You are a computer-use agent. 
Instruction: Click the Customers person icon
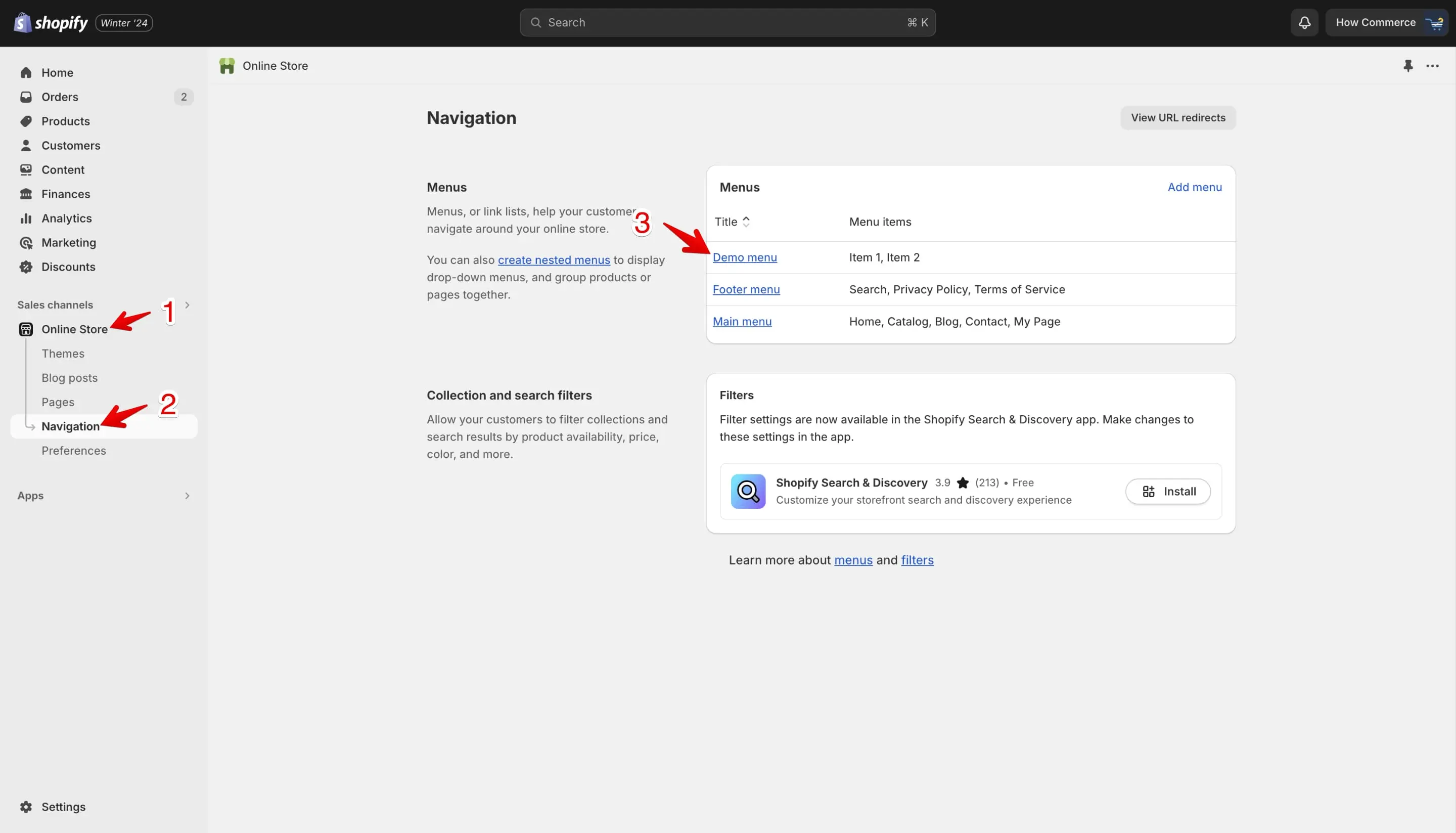click(x=26, y=145)
